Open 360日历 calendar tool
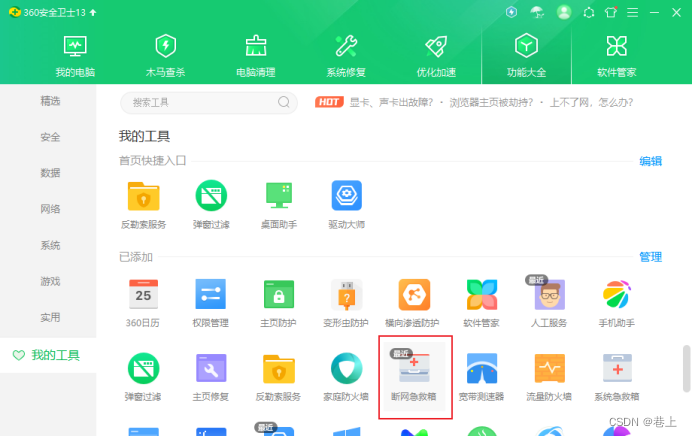The image size is (692, 437). click(x=143, y=303)
